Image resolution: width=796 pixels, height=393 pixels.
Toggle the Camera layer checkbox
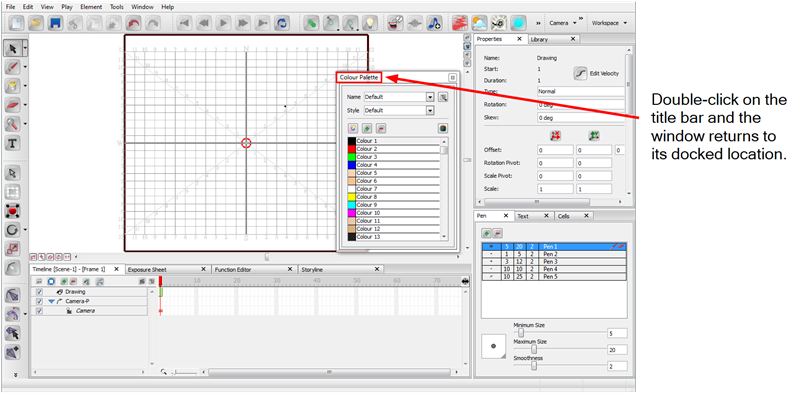(x=40, y=311)
